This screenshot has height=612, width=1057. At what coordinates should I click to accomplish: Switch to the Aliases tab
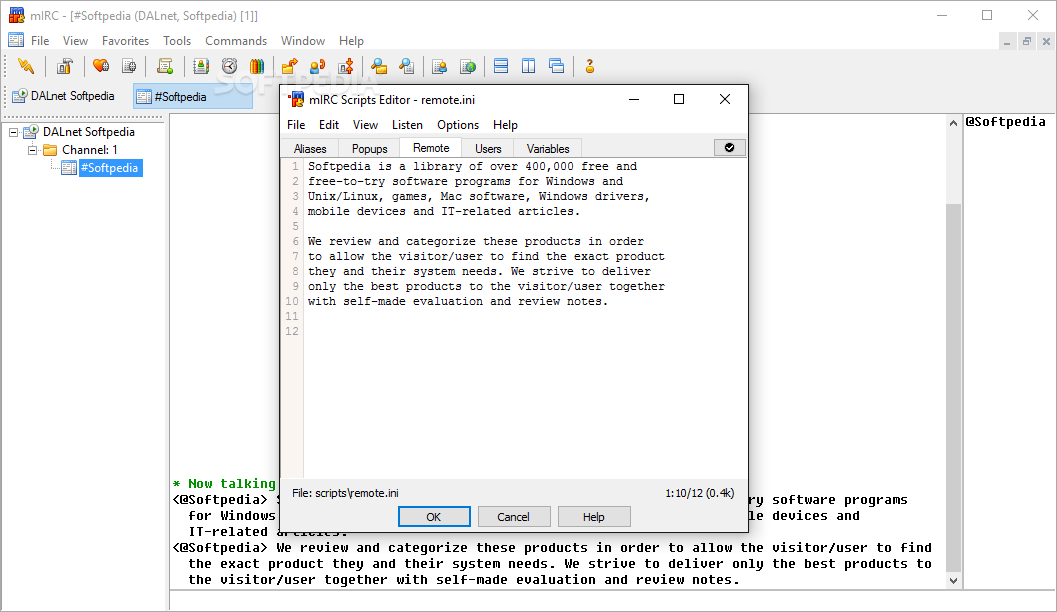310,149
